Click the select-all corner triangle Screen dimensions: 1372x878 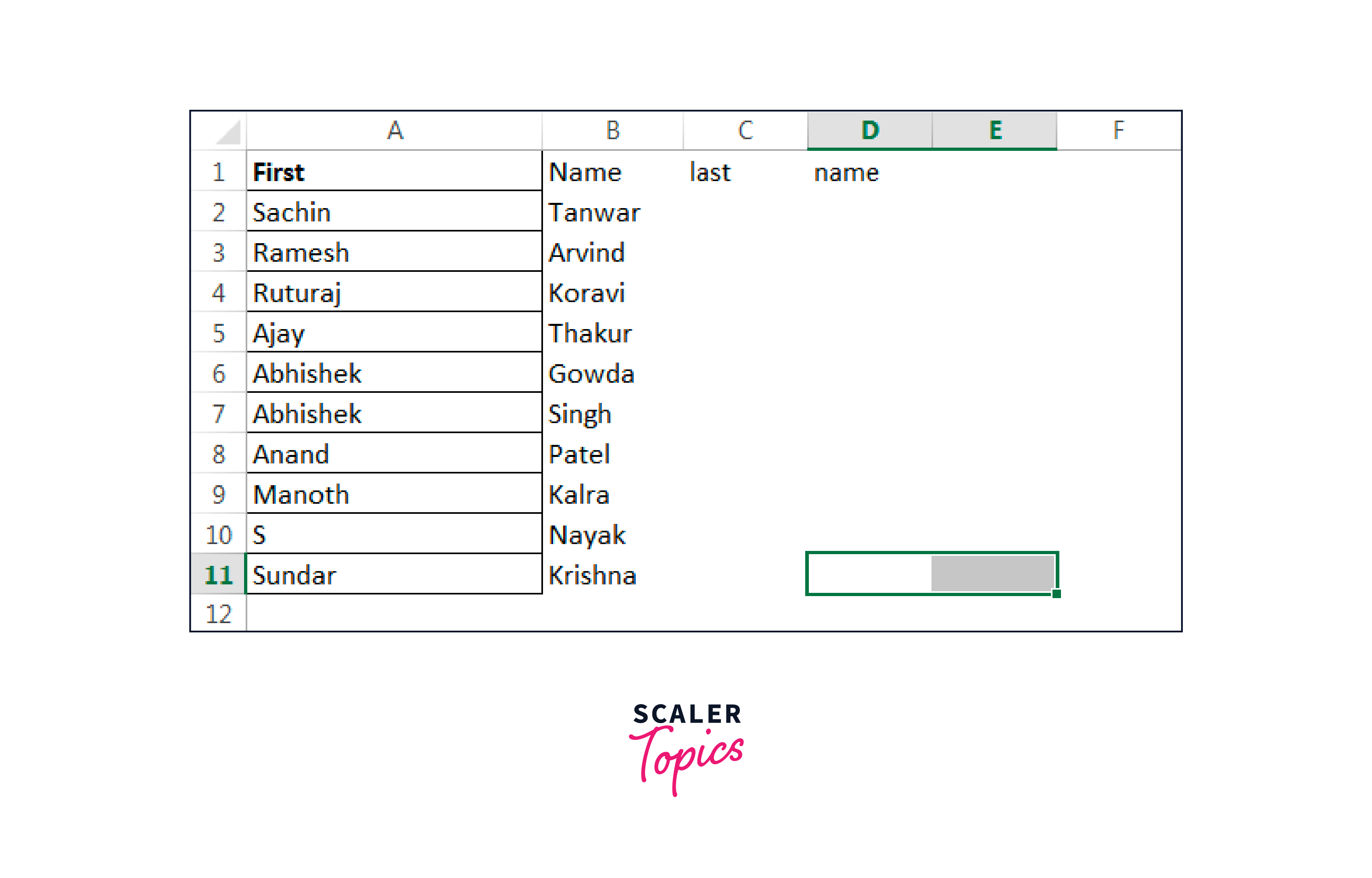click(x=229, y=132)
